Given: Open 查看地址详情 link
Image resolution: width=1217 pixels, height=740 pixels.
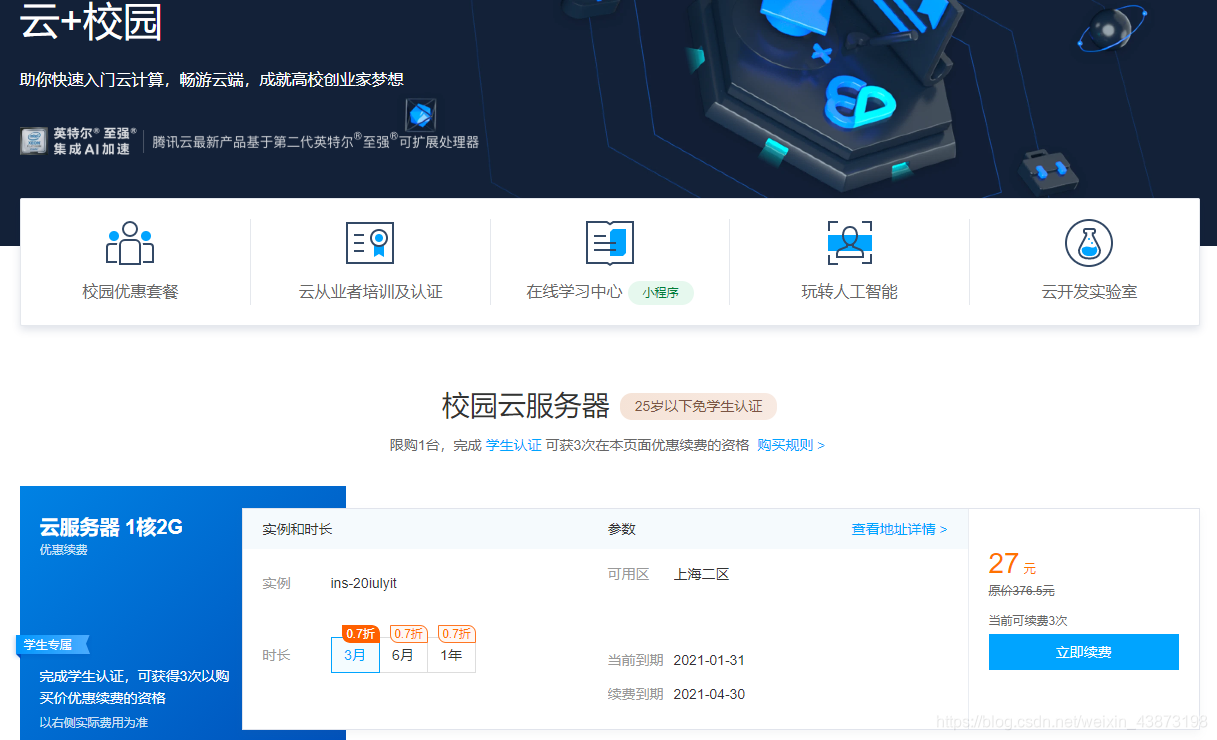Looking at the screenshot, I should (x=899, y=529).
